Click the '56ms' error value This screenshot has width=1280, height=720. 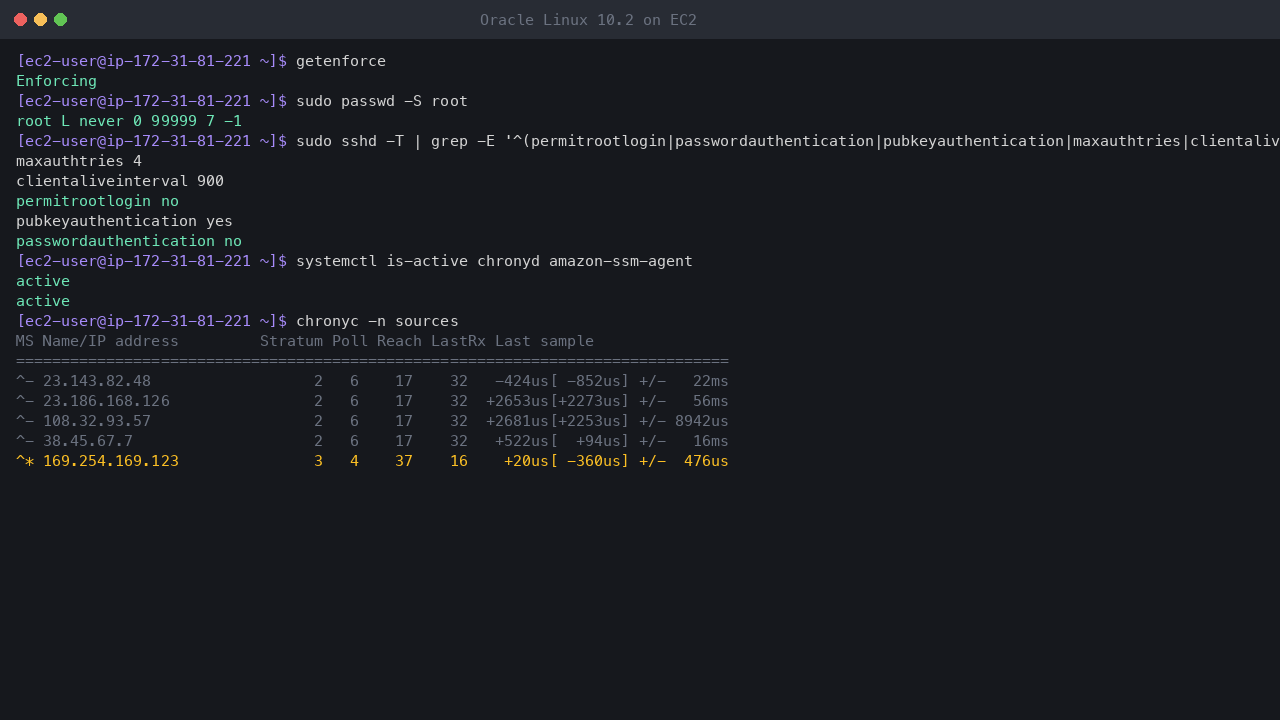click(x=711, y=401)
